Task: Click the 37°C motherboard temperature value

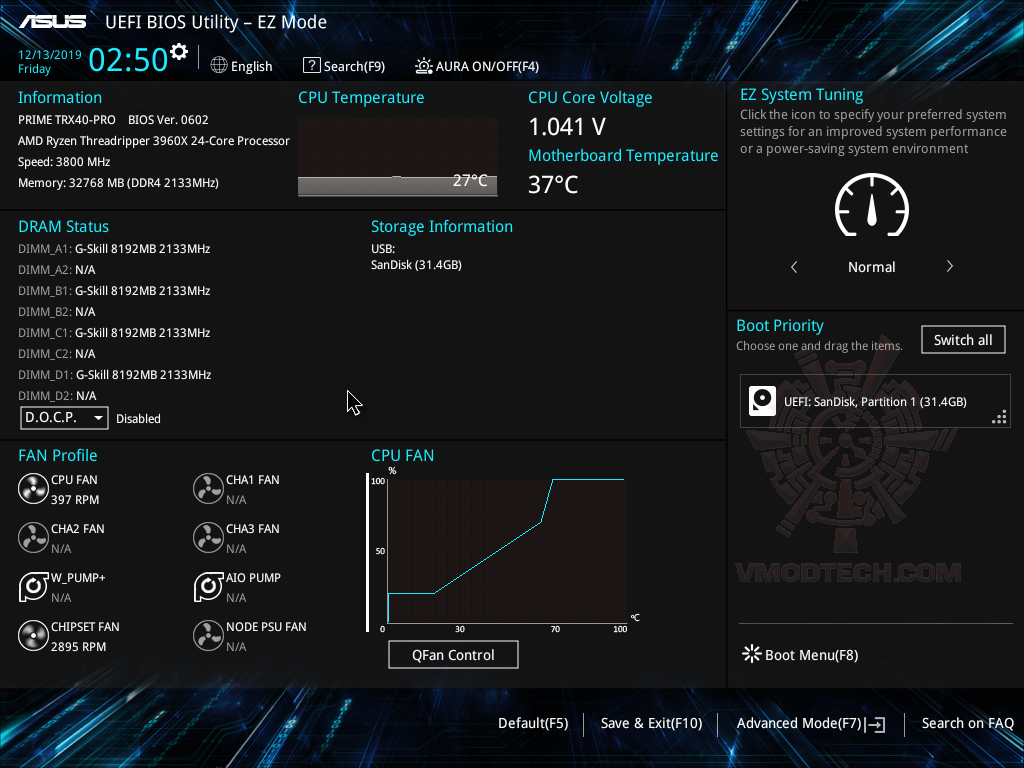Action: point(553,185)
